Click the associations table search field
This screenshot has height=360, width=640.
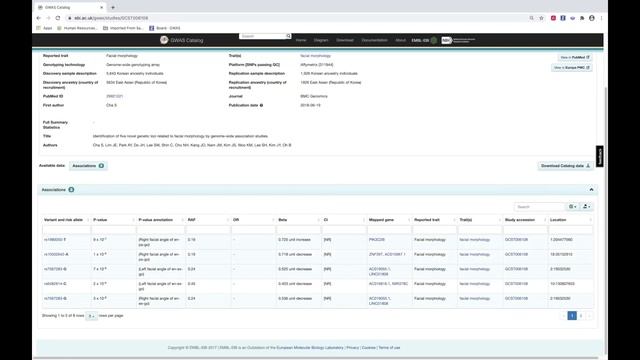[539, 207]
